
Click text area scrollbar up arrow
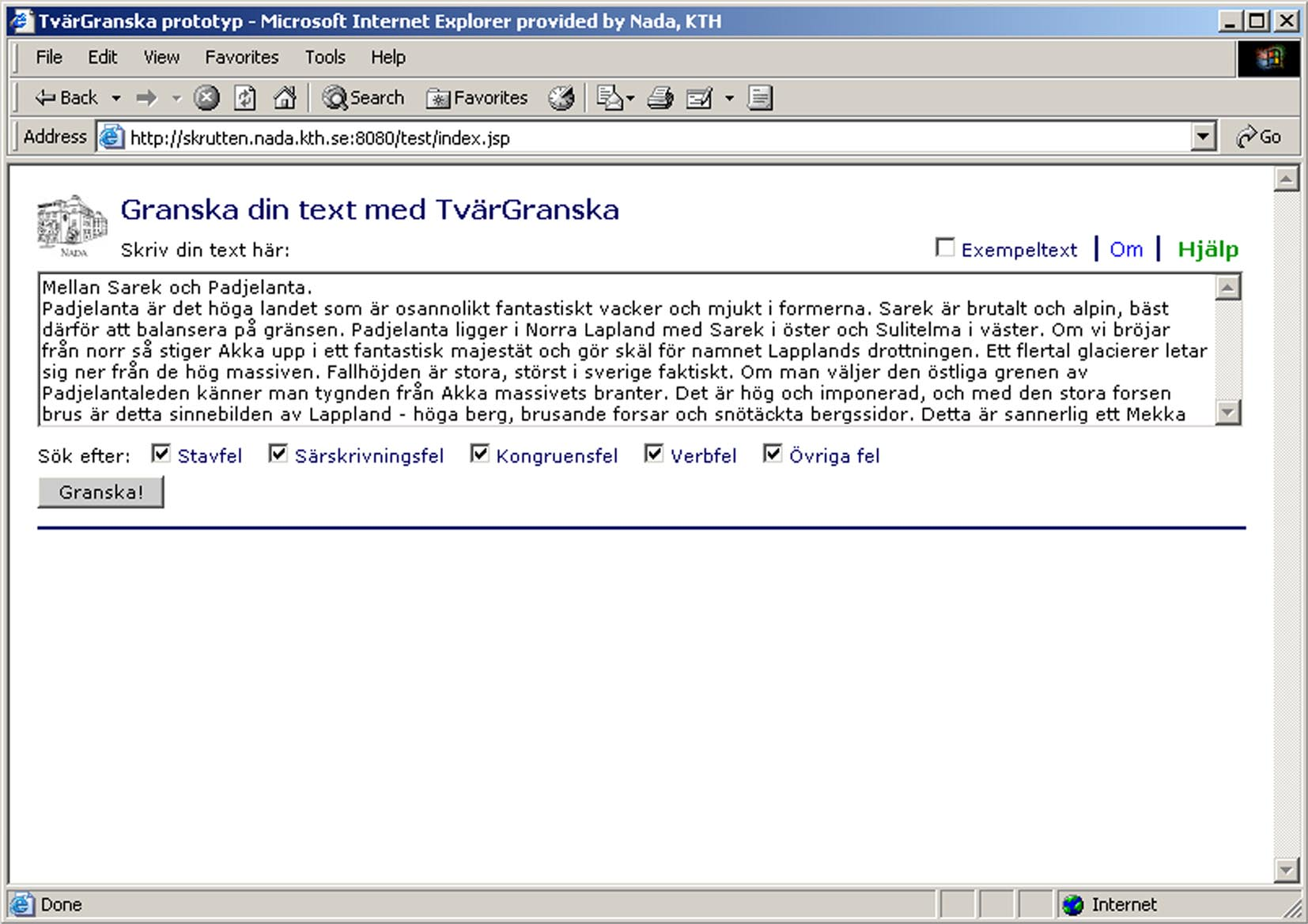(1227, 288)
